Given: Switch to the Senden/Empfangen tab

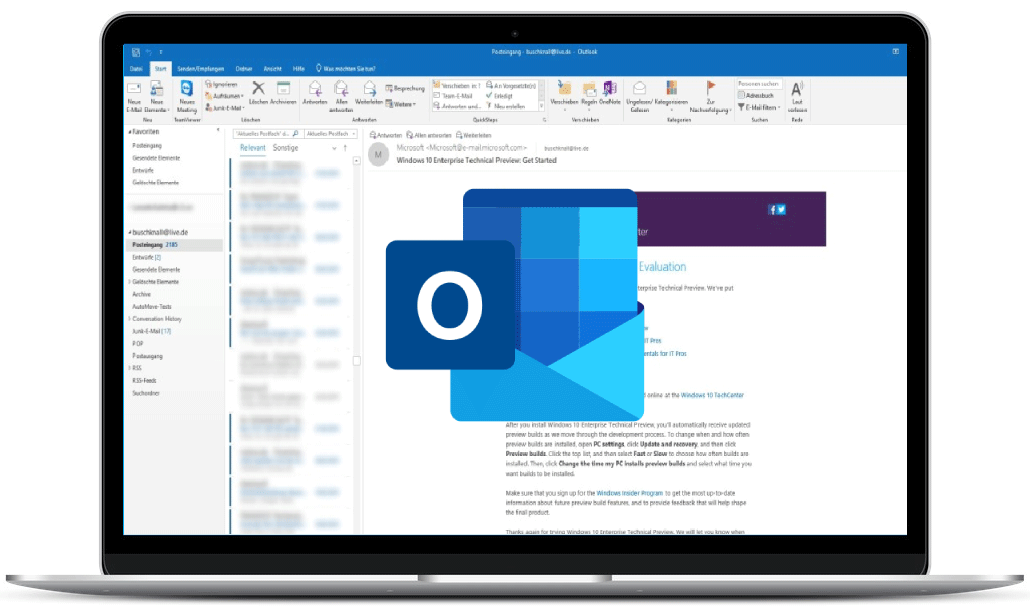Looking at the screenshot, I should pyautogui.click(x=200, y=68).
